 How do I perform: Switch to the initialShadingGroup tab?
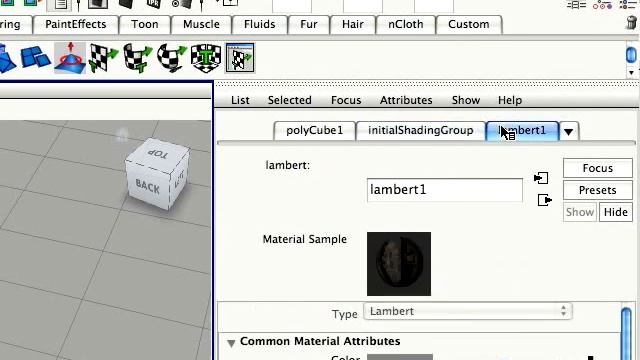tap(421, 131)
